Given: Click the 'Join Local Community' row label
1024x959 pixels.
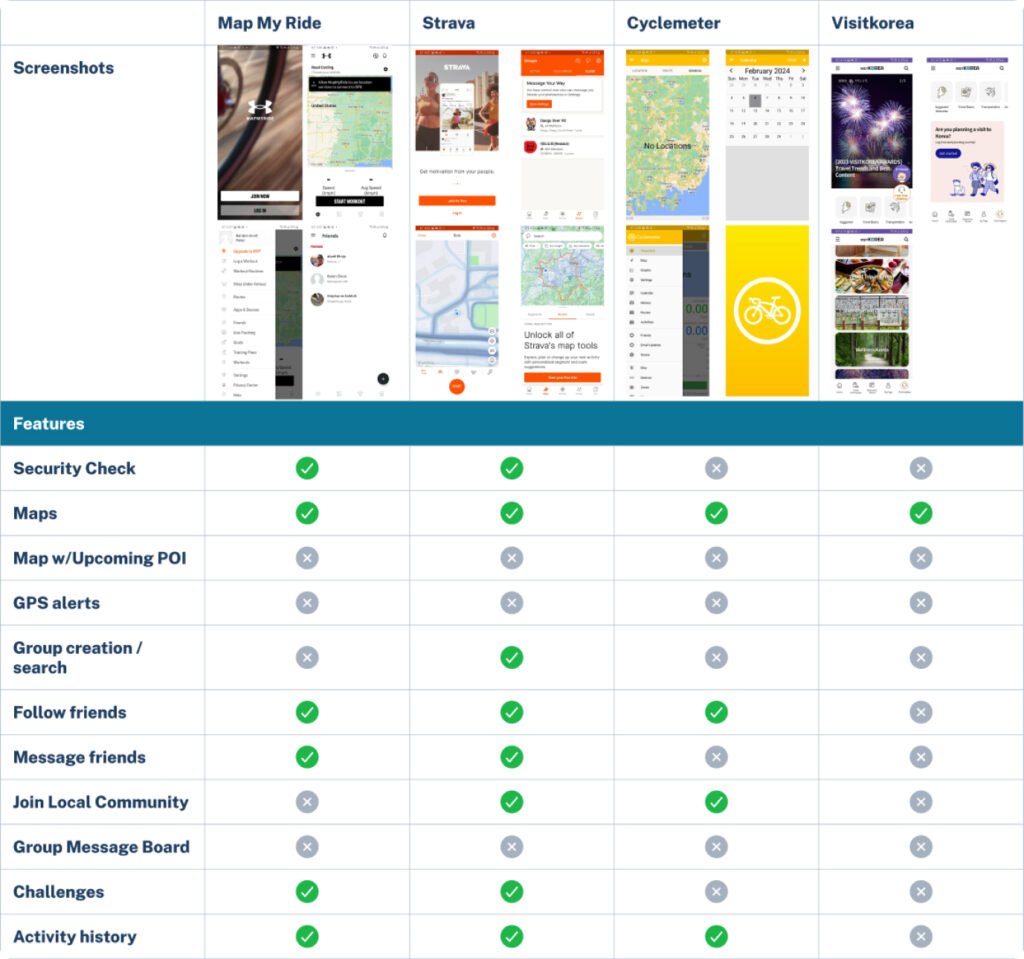Looking at the screenshot, I should (101, 802).
